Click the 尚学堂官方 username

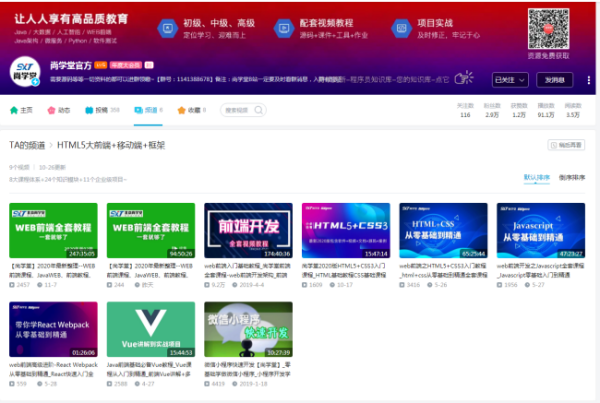click(71, 65)
